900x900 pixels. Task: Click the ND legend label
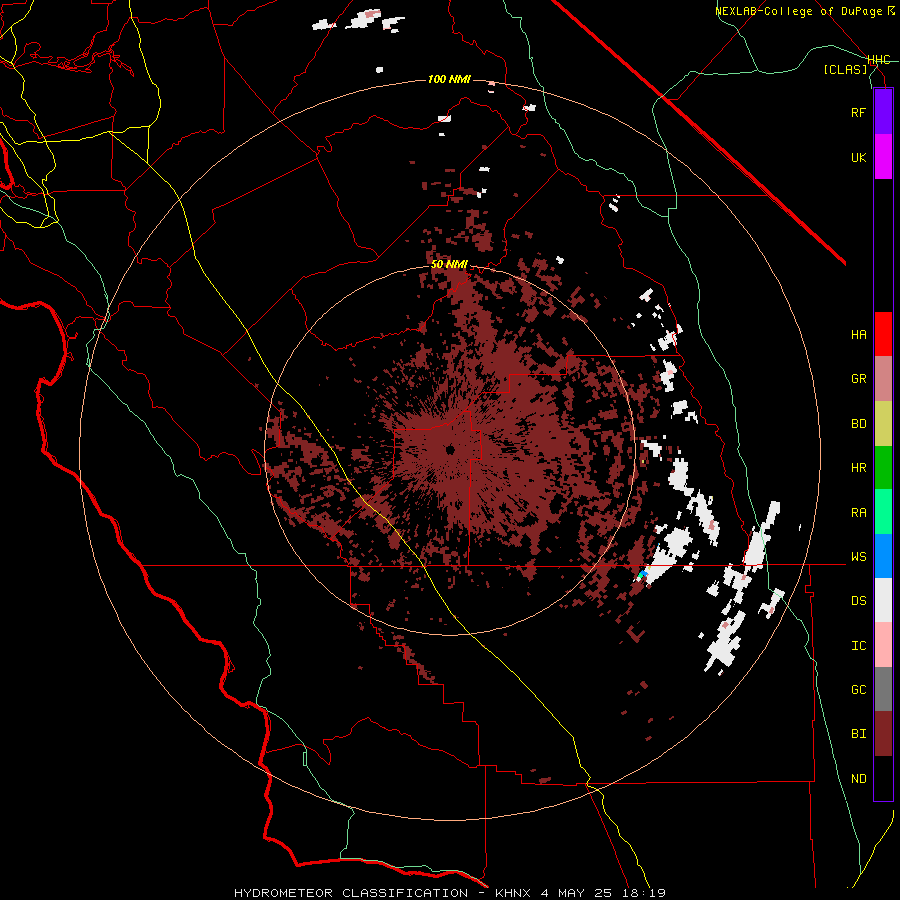pos(858,779)
